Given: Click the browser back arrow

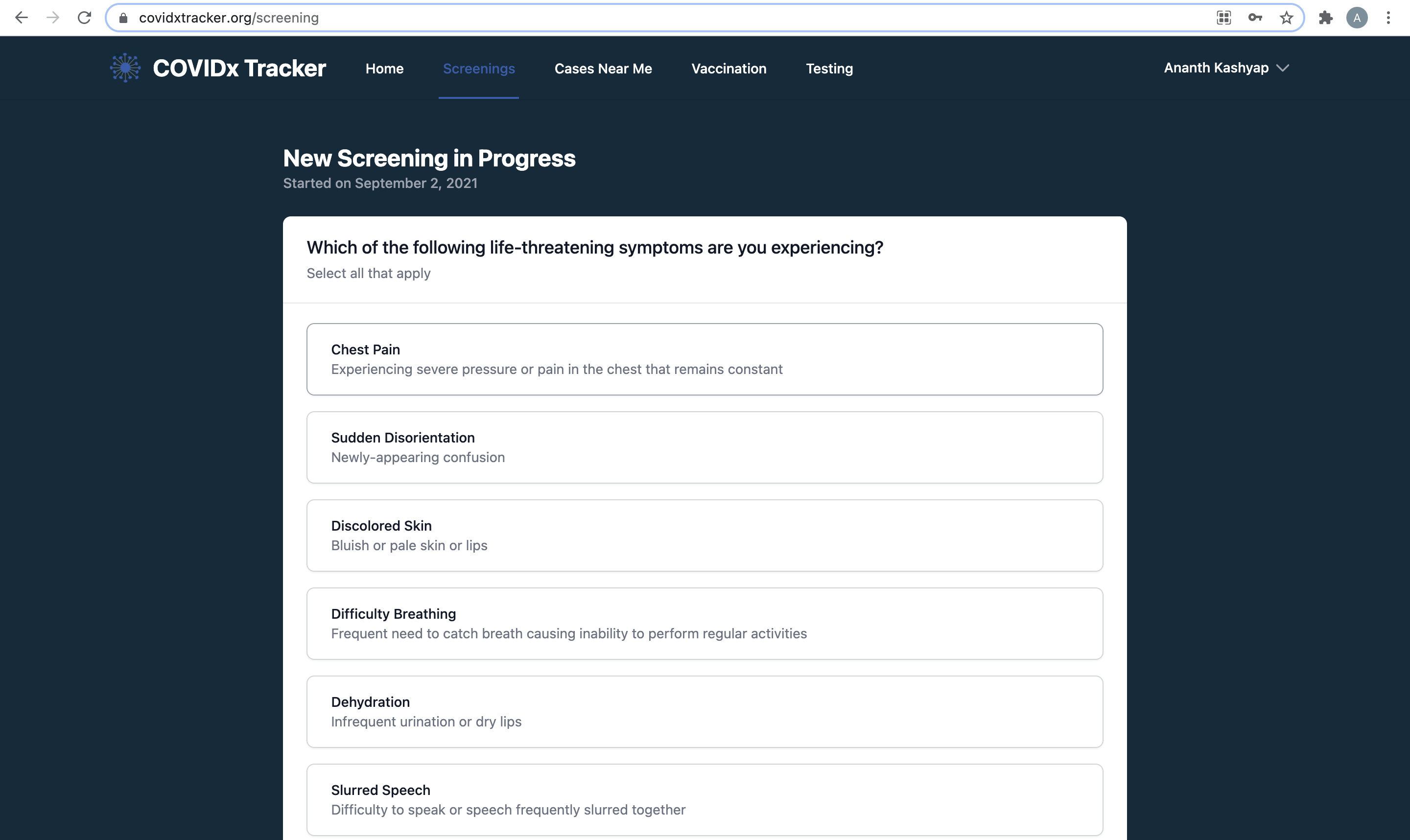Looking at the screenshot, I should [22, 18].
